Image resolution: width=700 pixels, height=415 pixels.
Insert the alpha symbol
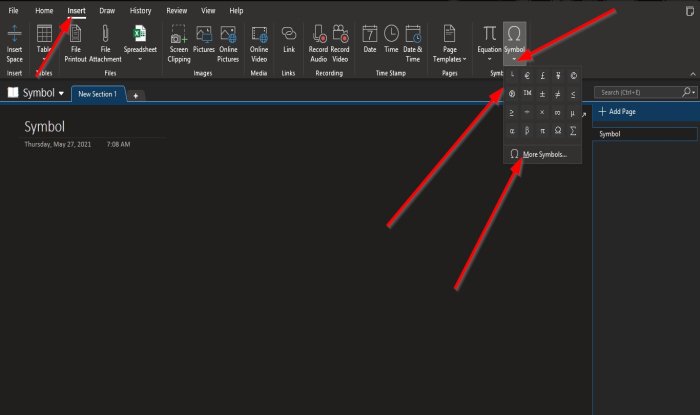(512, 131)
